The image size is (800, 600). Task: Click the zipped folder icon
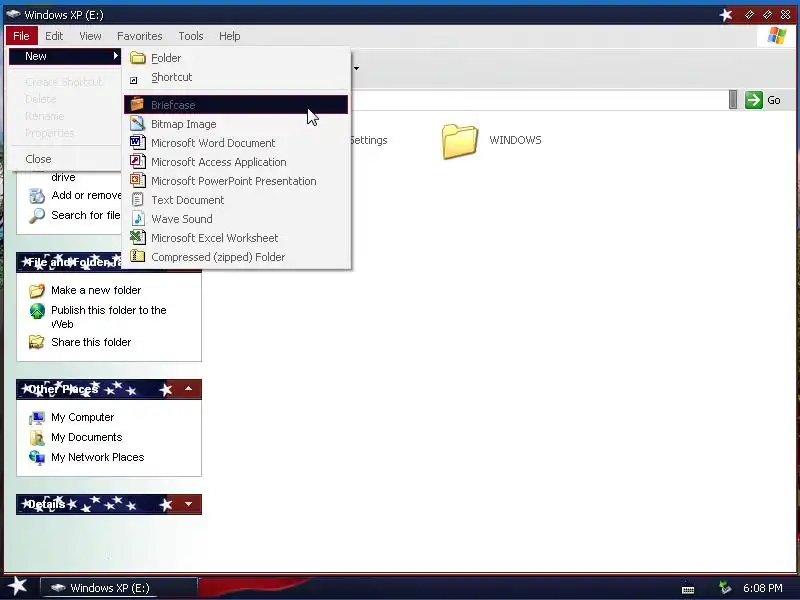[137, 256]
